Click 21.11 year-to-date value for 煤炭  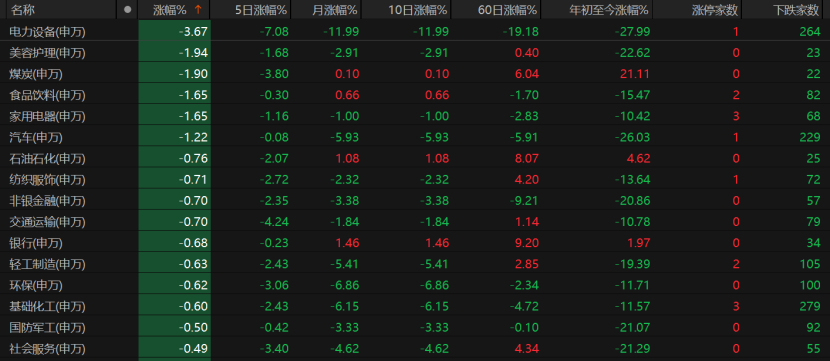[635, 74]
